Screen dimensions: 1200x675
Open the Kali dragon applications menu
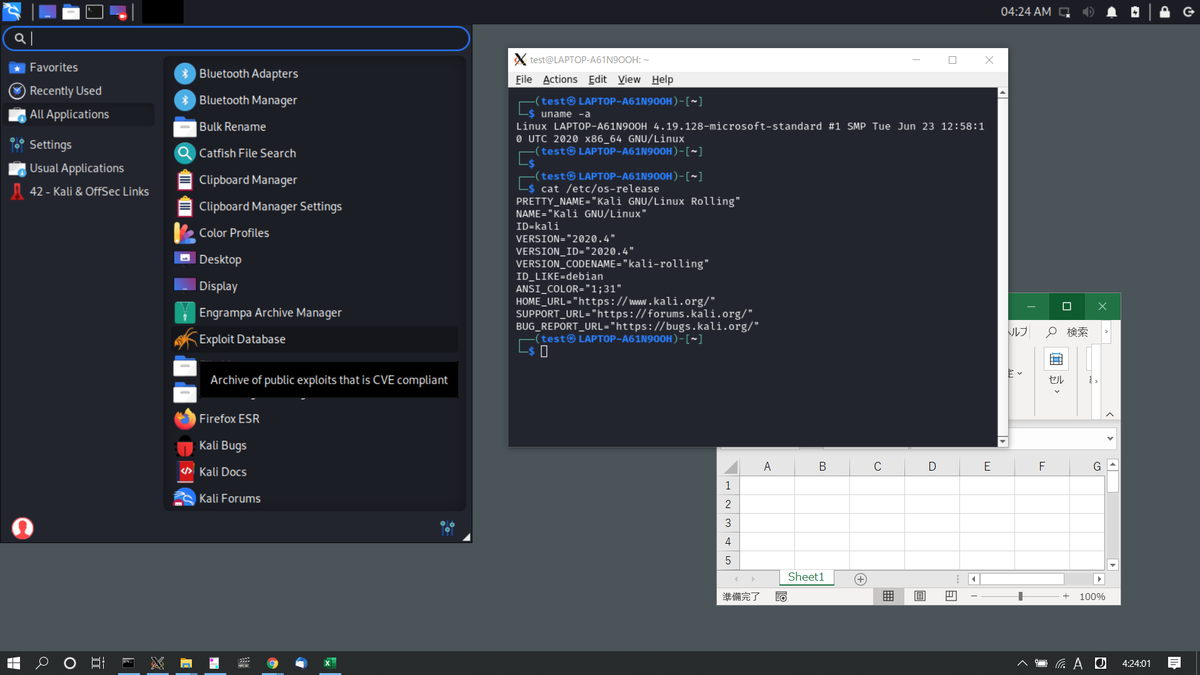[11, 12]
